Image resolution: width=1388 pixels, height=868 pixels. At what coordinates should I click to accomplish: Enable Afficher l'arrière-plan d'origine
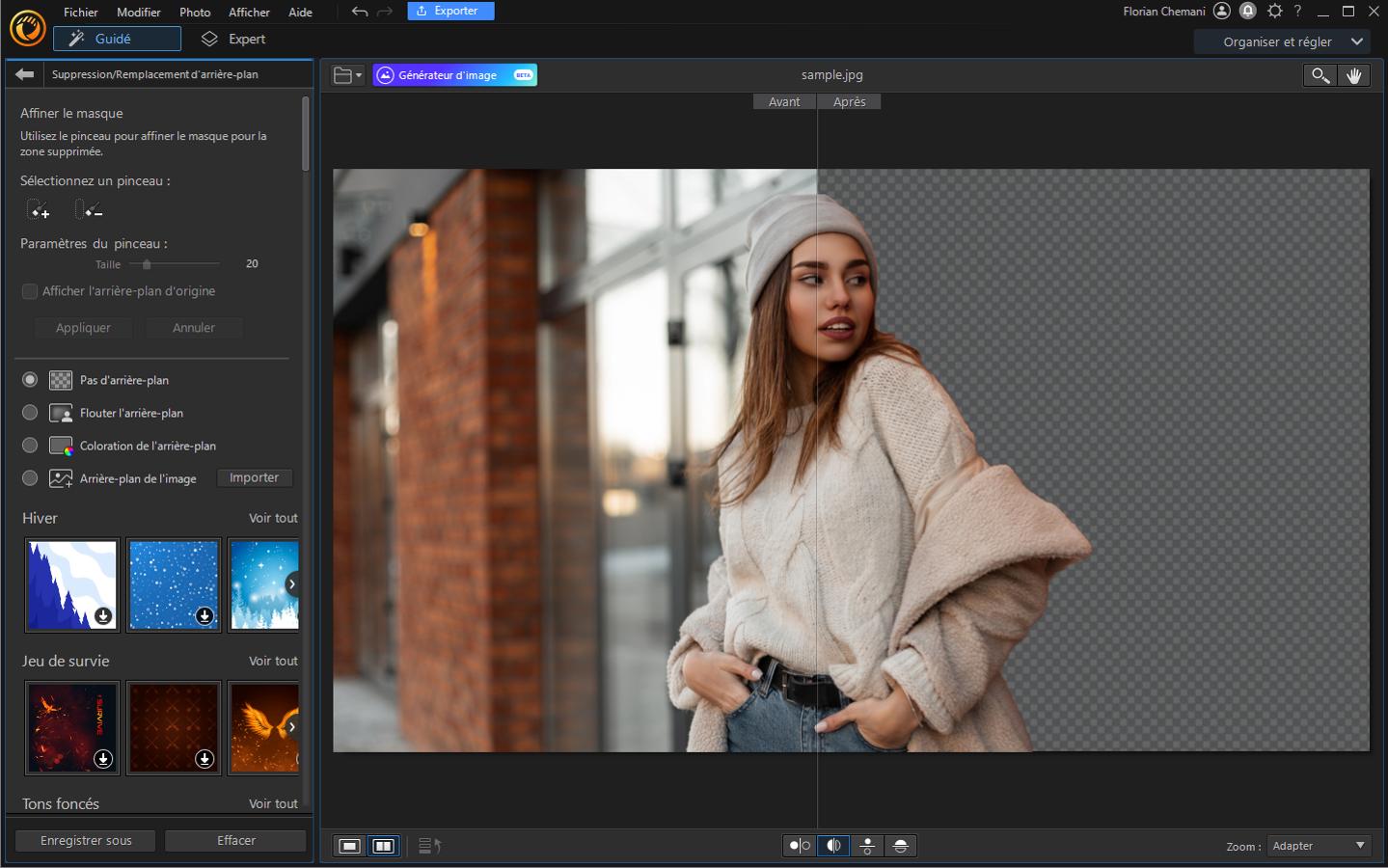click(30, 290)
